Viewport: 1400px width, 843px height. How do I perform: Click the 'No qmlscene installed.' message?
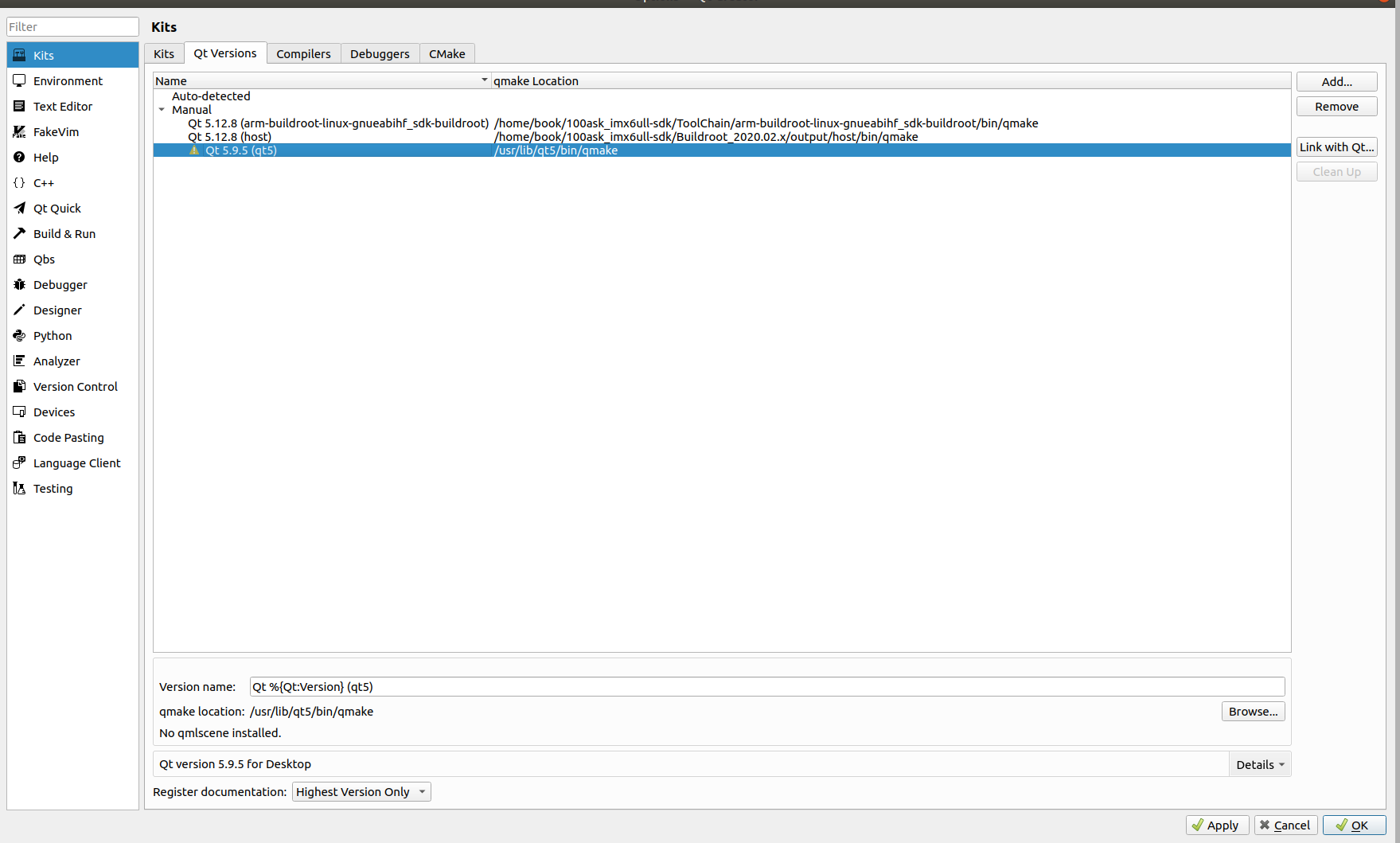point(220,732)
